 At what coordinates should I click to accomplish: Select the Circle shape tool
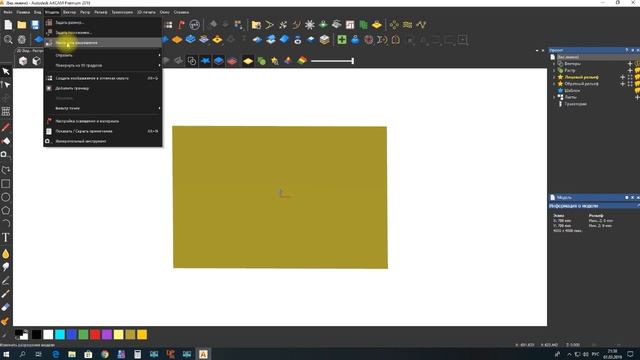6,197
